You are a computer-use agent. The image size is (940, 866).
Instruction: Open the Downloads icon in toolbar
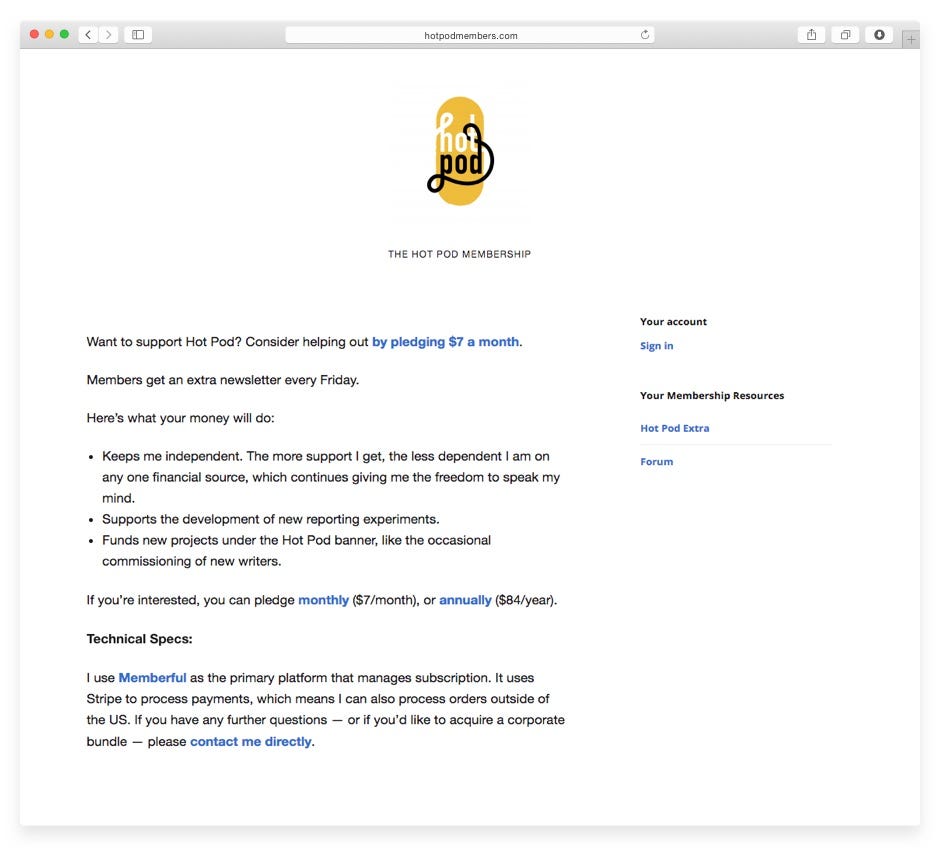pos(879,35)
